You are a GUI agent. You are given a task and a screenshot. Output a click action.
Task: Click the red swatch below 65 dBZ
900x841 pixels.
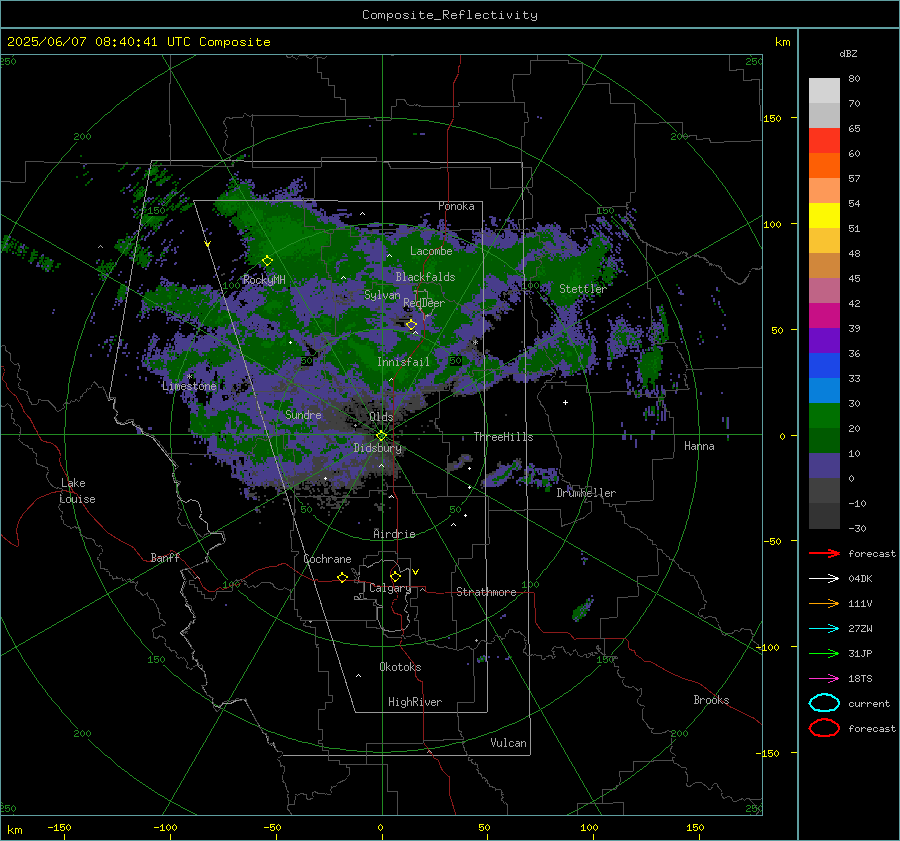pyautogui.click(x=824, y=141)
